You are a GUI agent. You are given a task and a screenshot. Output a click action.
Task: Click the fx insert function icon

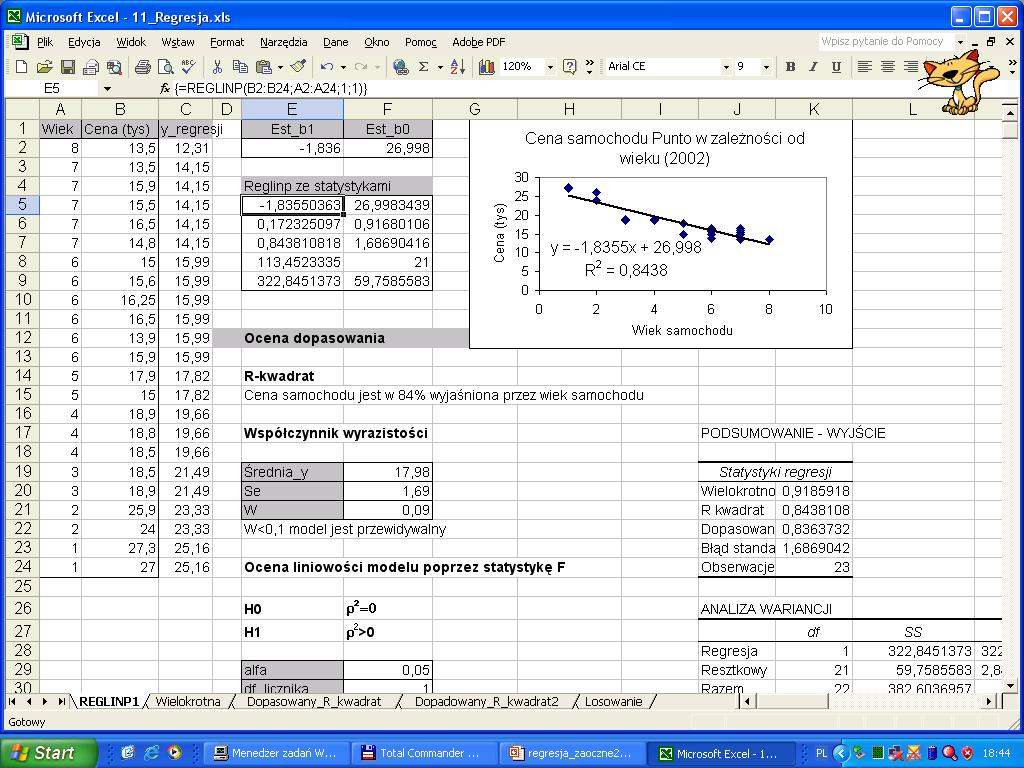(165, 88)
